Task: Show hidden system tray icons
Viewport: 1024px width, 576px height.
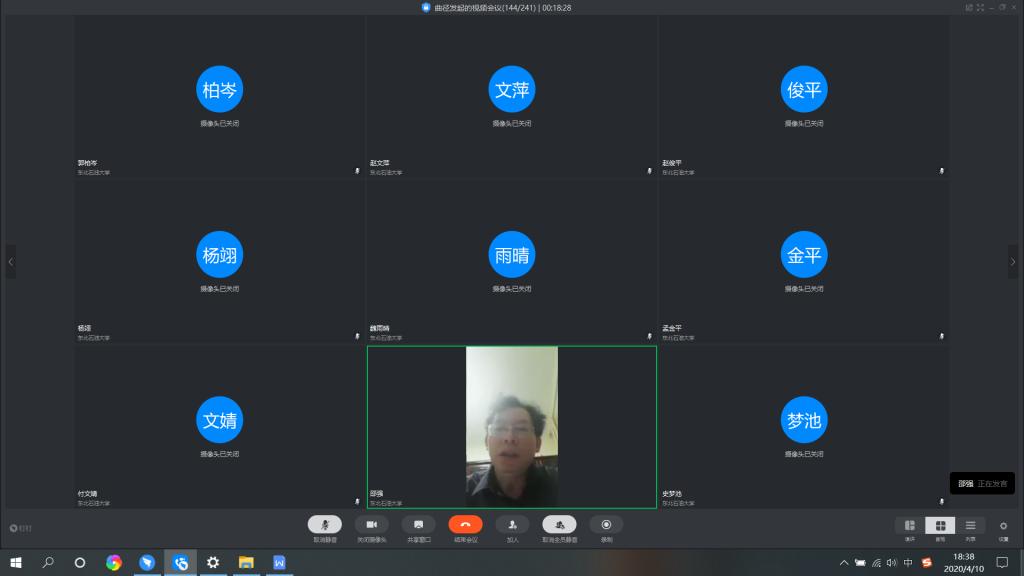Action: [x=844, y=563]
